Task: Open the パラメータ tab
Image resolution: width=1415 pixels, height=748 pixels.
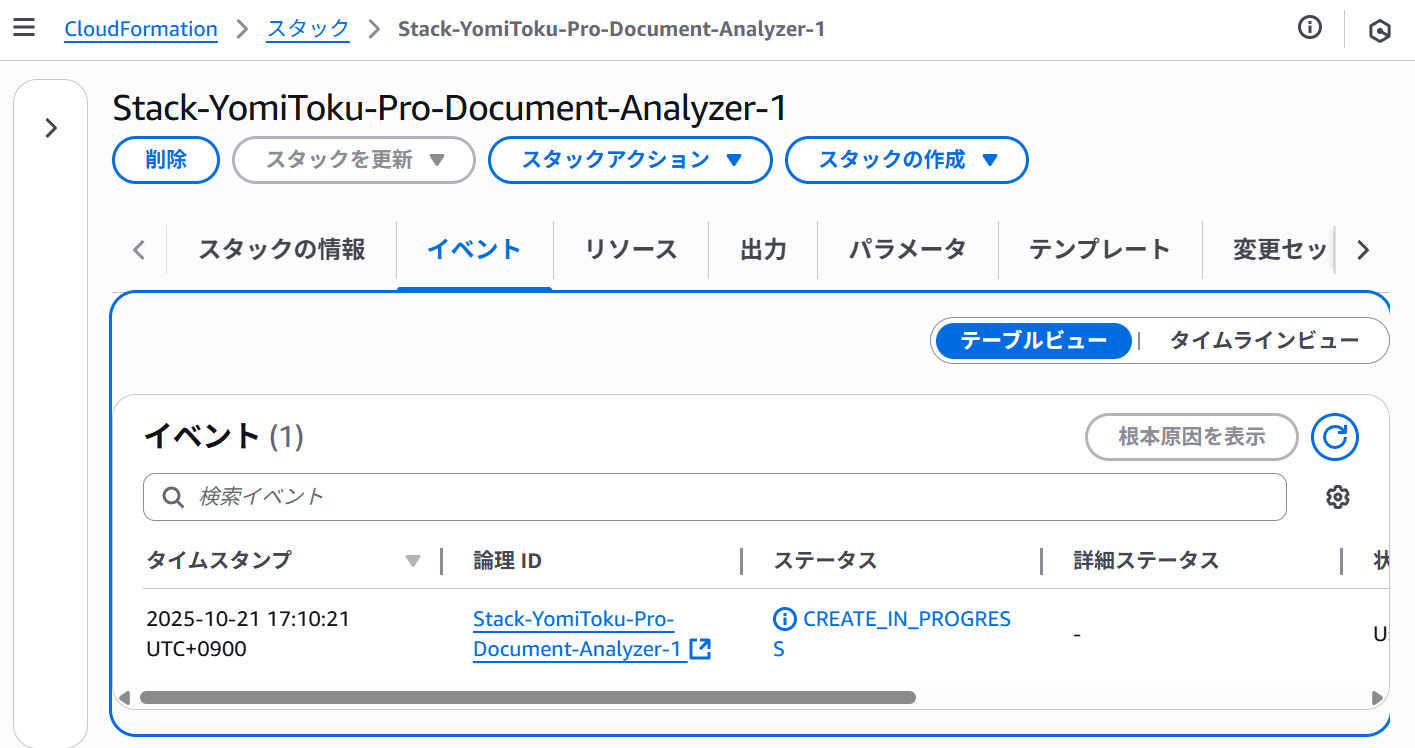Action: pos(907,250)
